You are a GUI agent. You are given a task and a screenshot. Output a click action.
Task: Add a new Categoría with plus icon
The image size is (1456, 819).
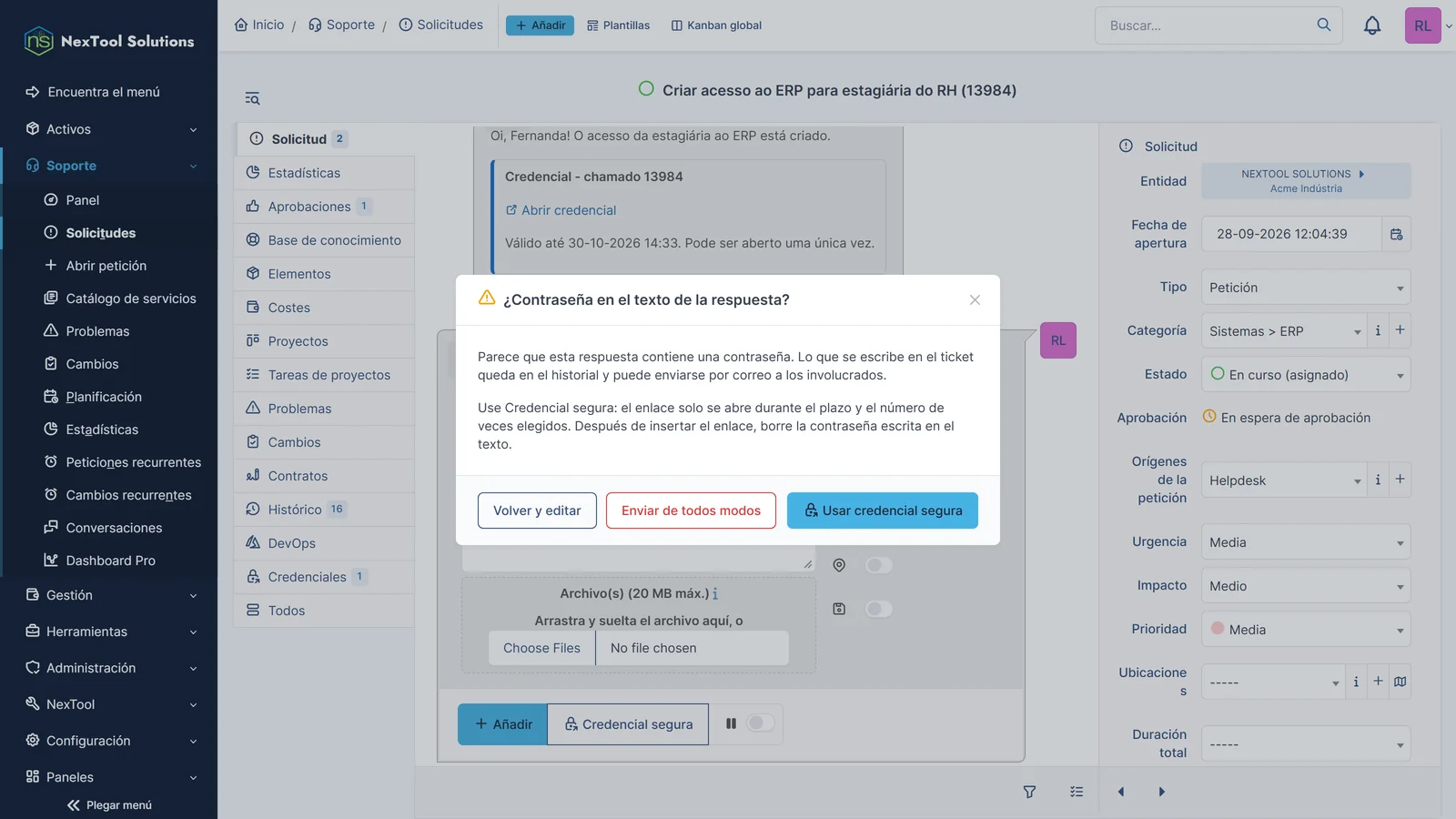pyautogui.click(x=1400, y=330)
